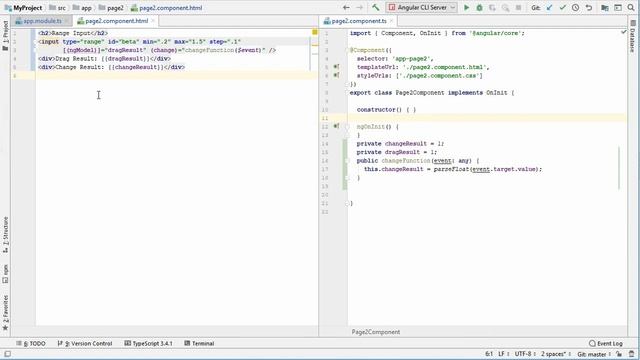Click the src folder breadcrumb

57,8
